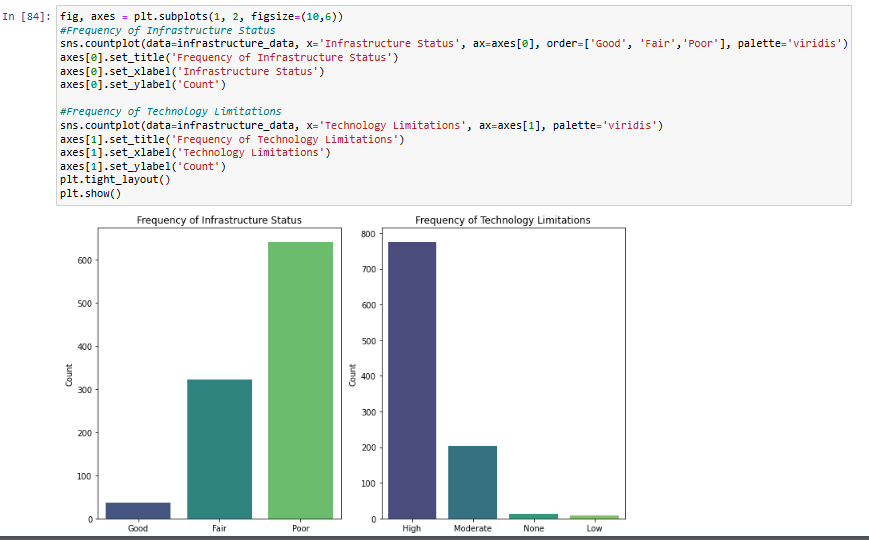The height and width of the screenshot is (540, 869).
Task: Click the 600 y-axis tick in left chart
Action: (84, 260)
